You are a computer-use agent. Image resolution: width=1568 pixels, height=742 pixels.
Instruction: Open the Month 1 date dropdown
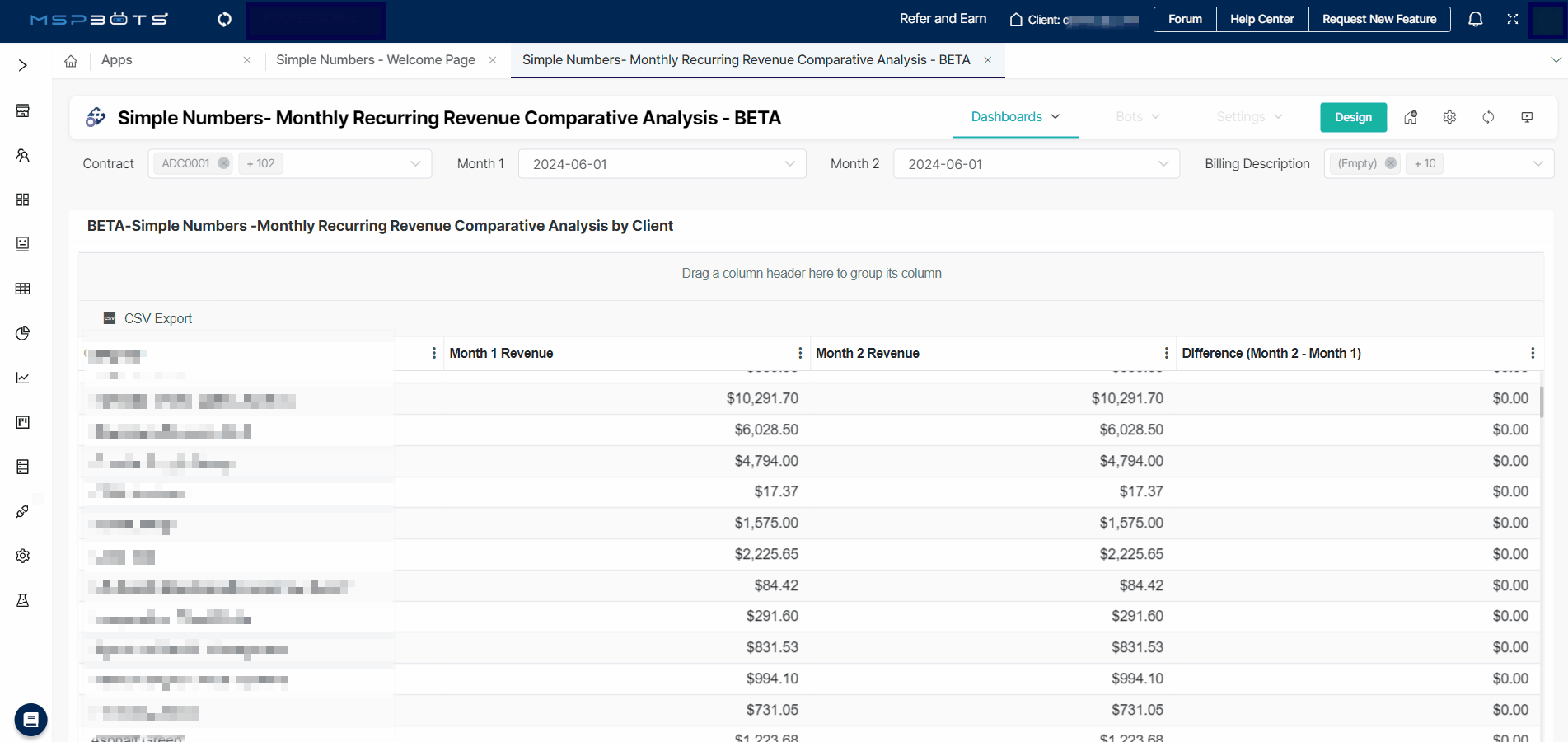662,163
